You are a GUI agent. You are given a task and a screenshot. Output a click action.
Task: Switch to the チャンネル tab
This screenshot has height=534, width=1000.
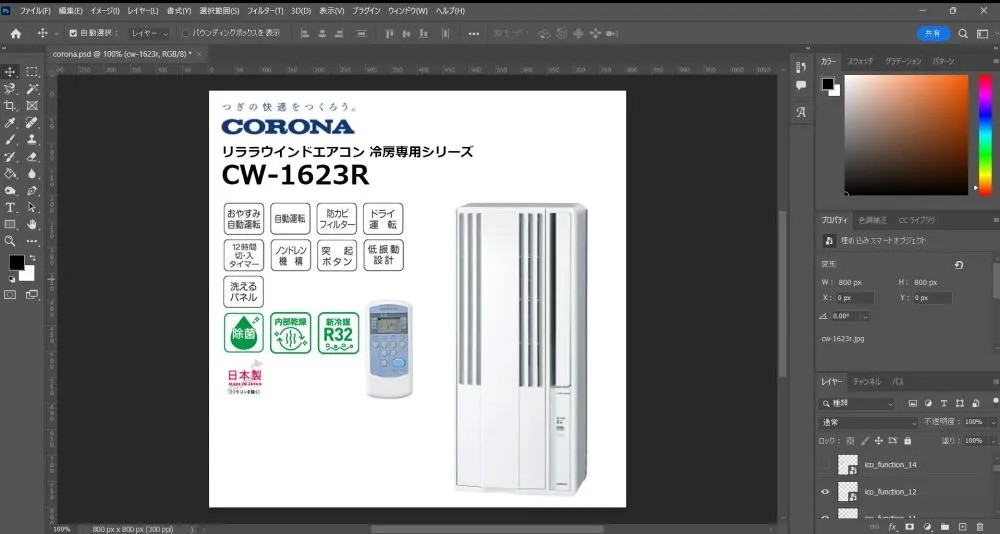coord(865,382)
